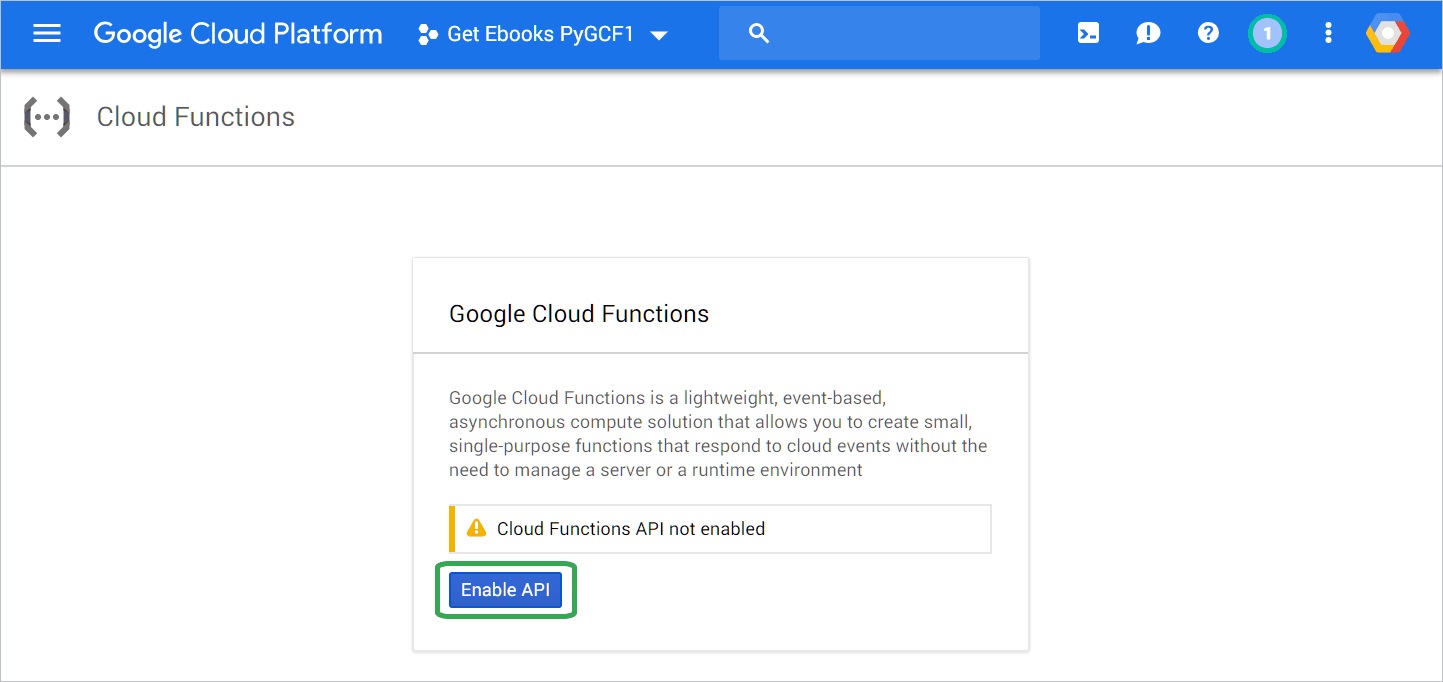Activate Cloud Shell from top bar
Viewport: 1443px width, 682px height.
click(x=1088, y=34)
